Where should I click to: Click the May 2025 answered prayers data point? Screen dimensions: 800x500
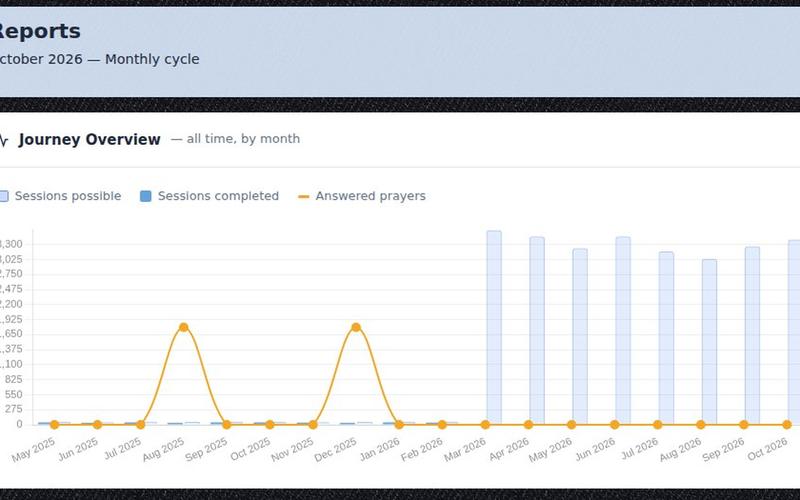tap(55, 424)
